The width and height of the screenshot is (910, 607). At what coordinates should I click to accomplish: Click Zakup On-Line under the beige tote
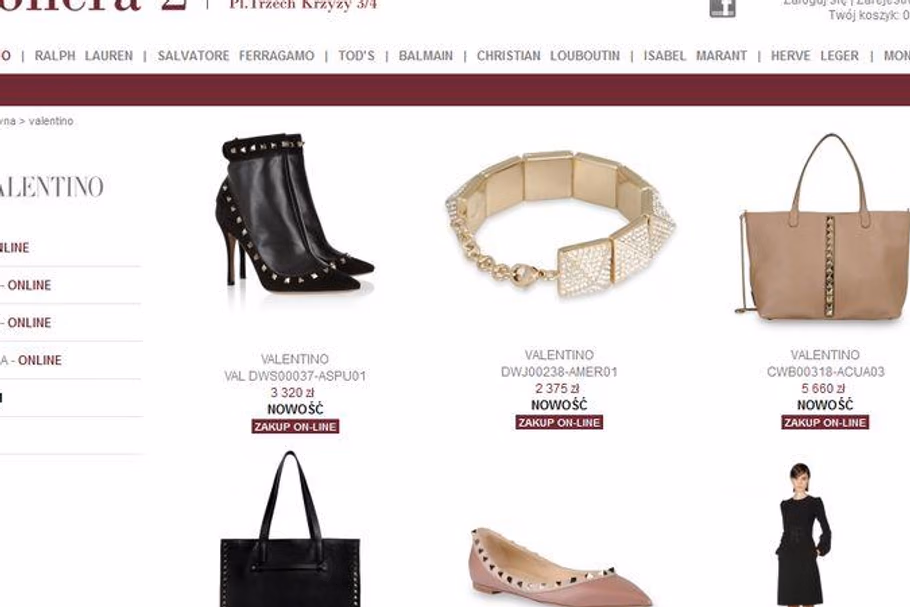825,422
